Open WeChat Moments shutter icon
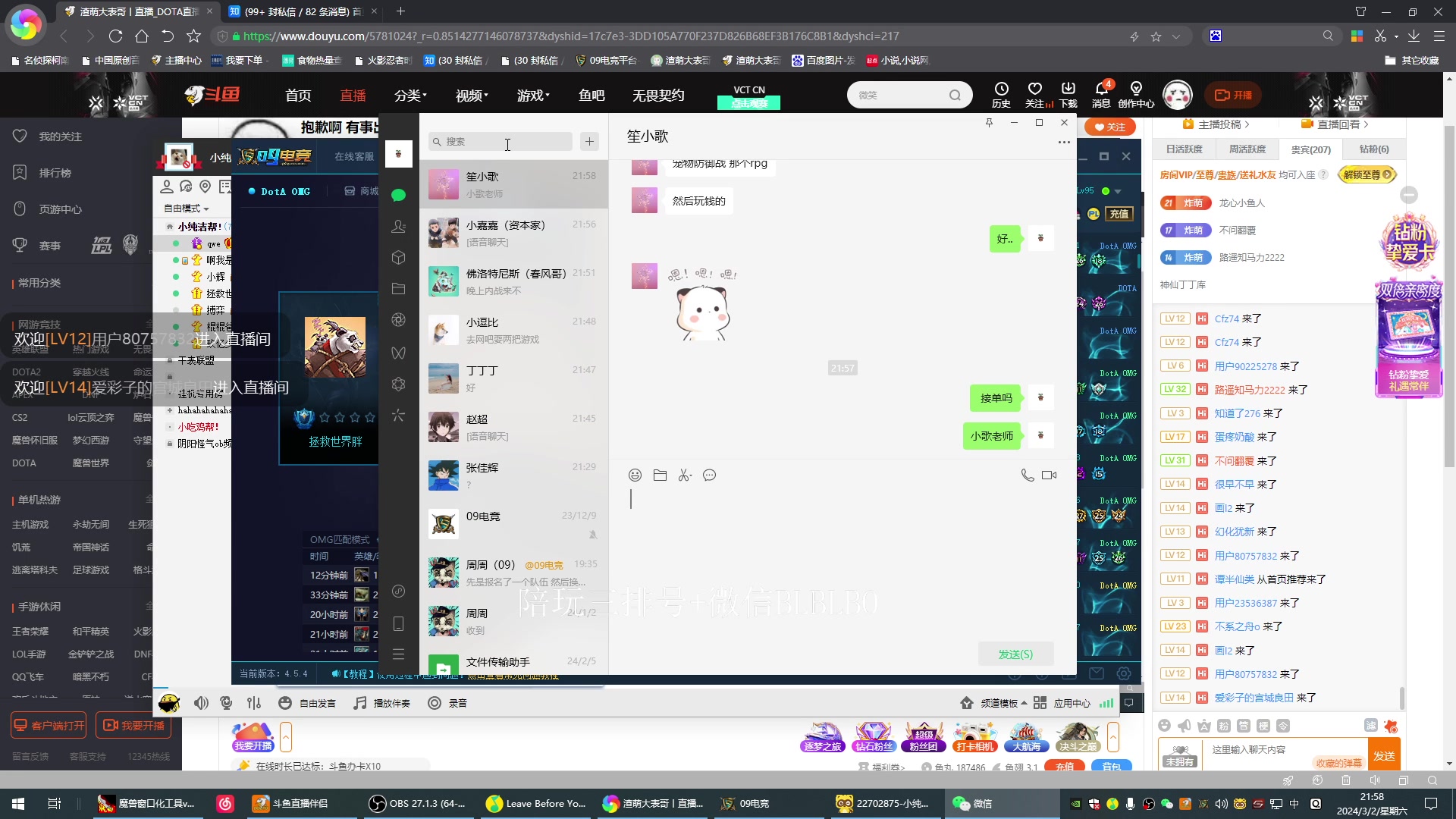Viewport: 1456px width, 819px height. point(398,320)
